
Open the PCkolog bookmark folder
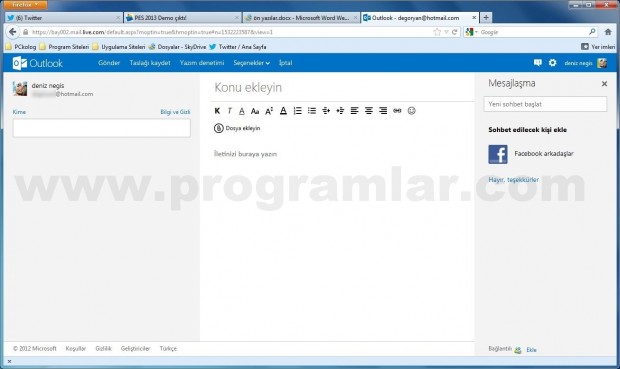point(21,47)
